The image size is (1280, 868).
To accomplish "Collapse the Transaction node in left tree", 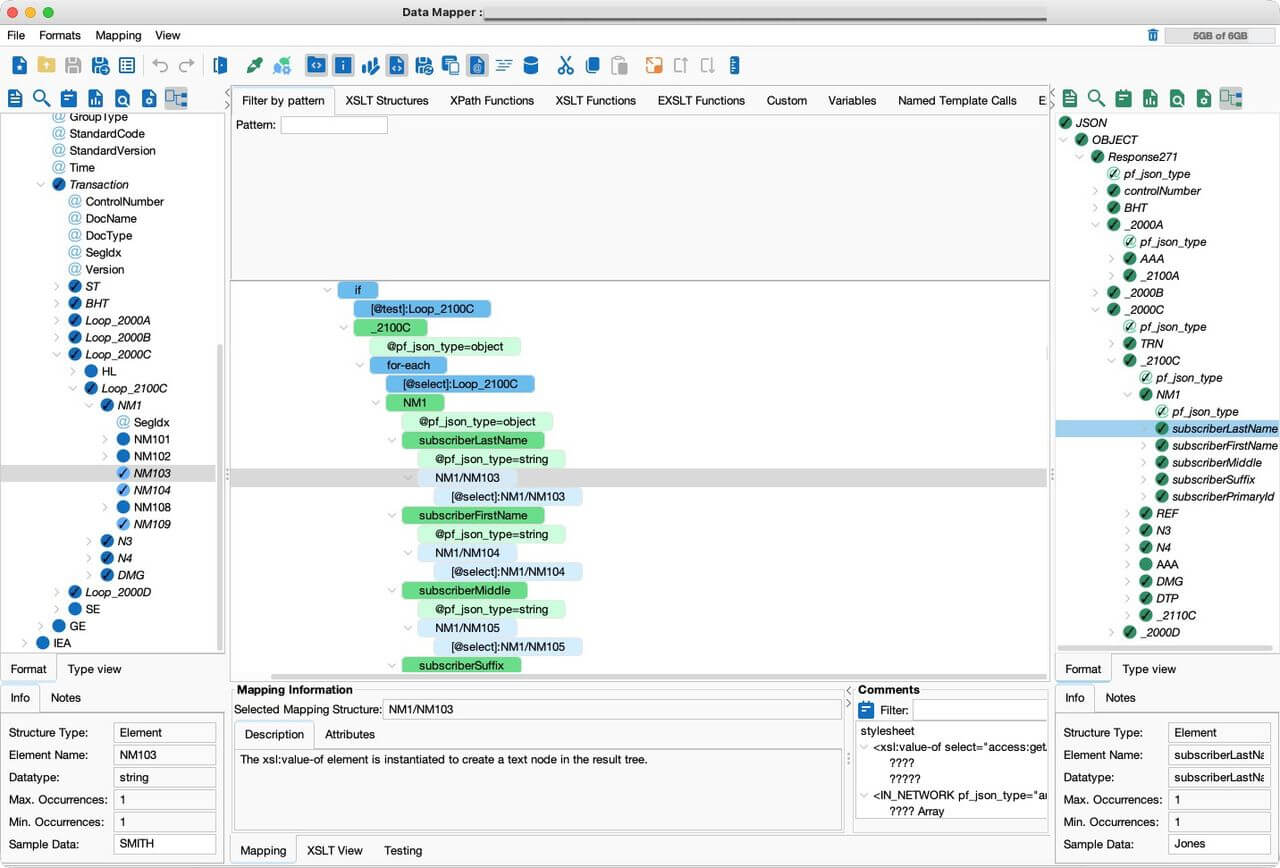I will coord(41,184).
